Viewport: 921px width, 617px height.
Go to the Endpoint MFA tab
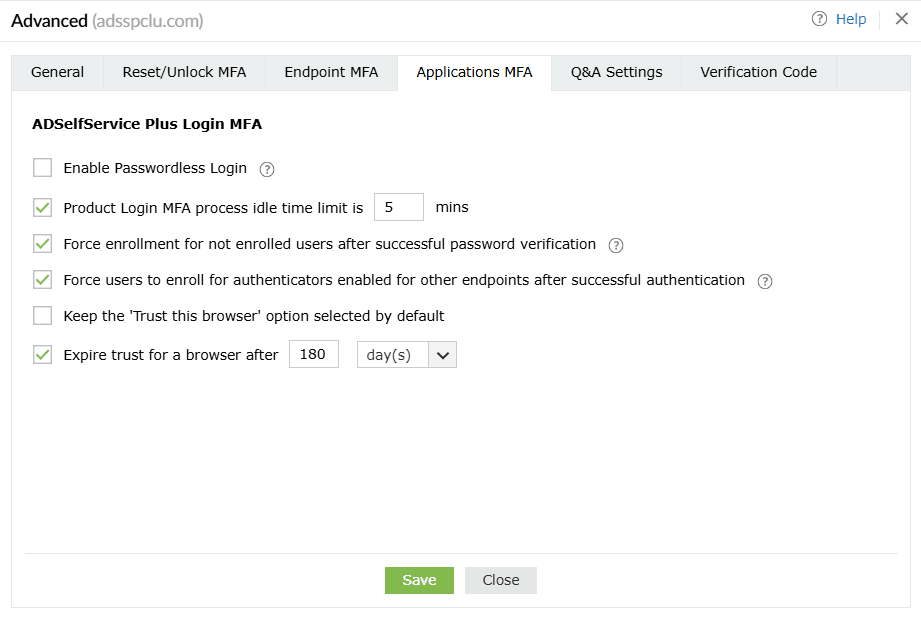tap(331, 72)
